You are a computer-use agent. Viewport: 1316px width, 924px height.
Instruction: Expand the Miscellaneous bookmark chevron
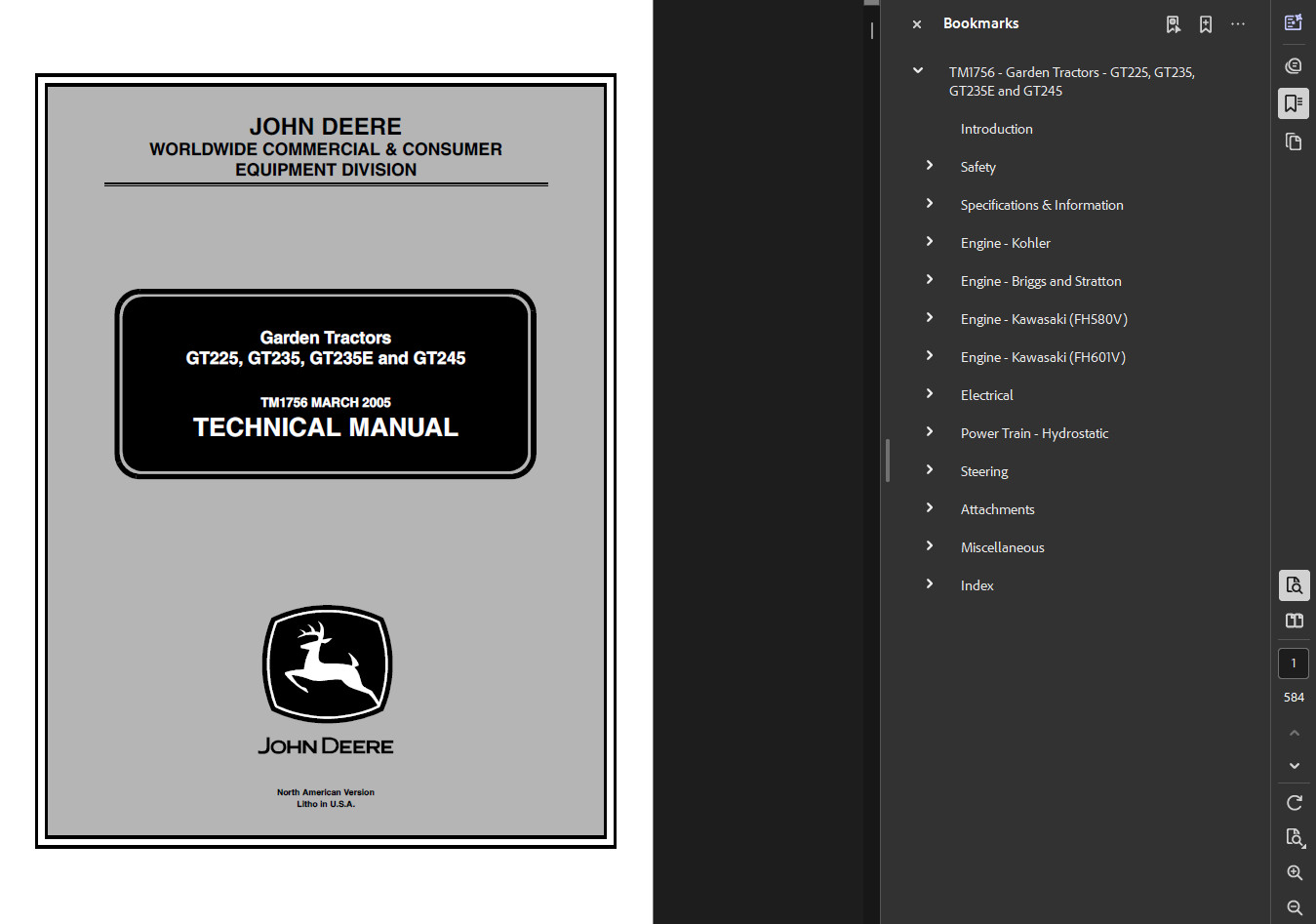(930, 546)
